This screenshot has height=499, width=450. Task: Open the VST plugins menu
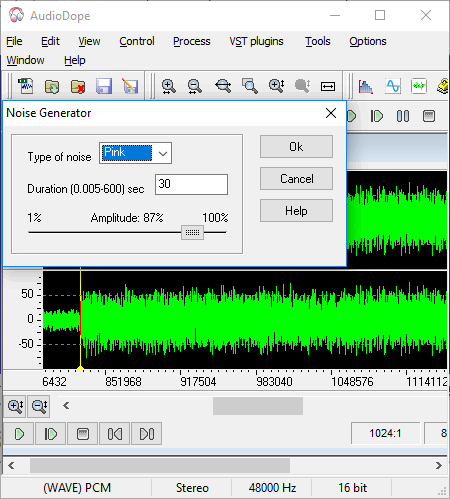(x=256, y=41)
